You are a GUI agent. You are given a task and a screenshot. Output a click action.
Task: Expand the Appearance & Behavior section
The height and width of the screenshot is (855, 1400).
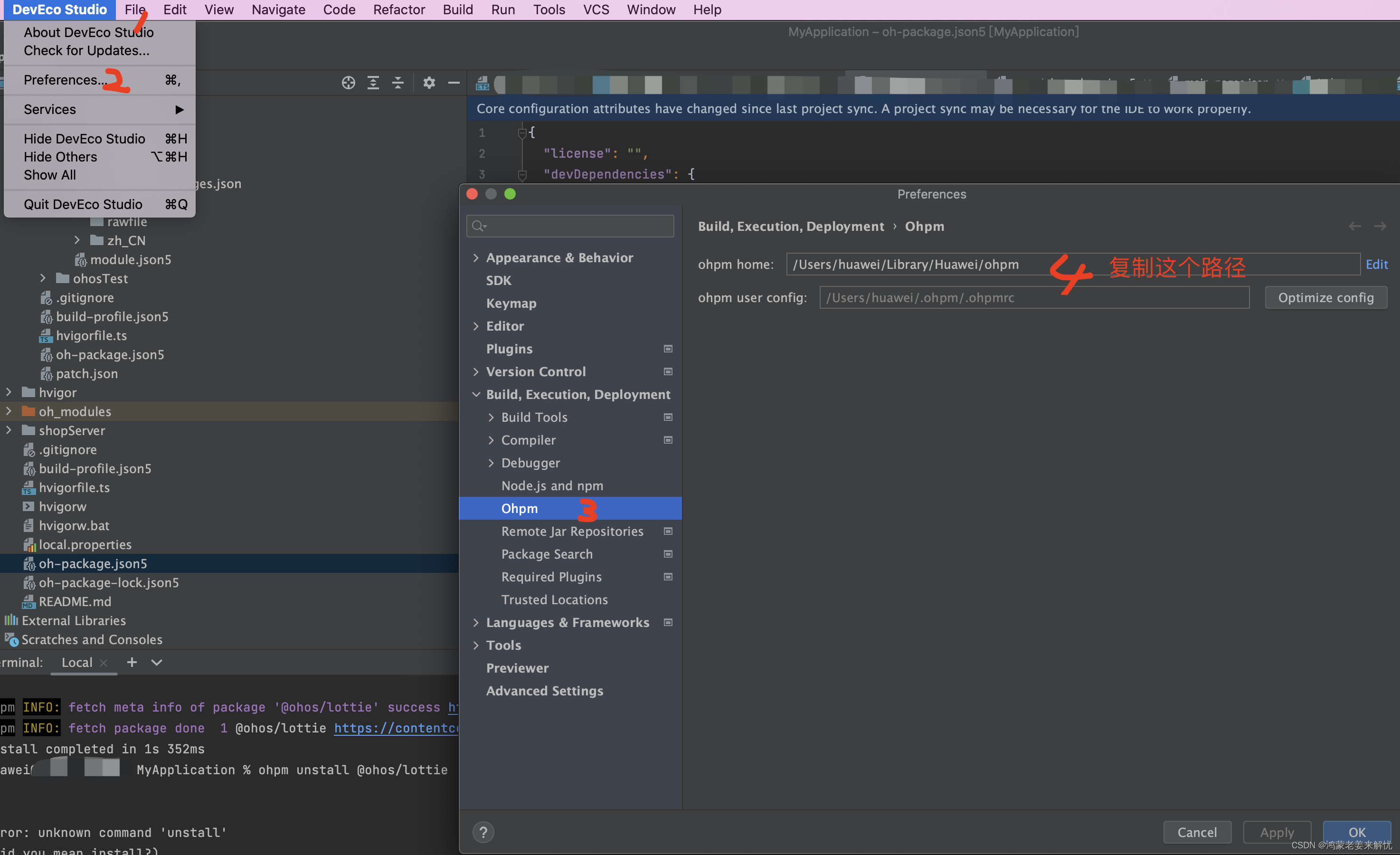coord(476,257)
